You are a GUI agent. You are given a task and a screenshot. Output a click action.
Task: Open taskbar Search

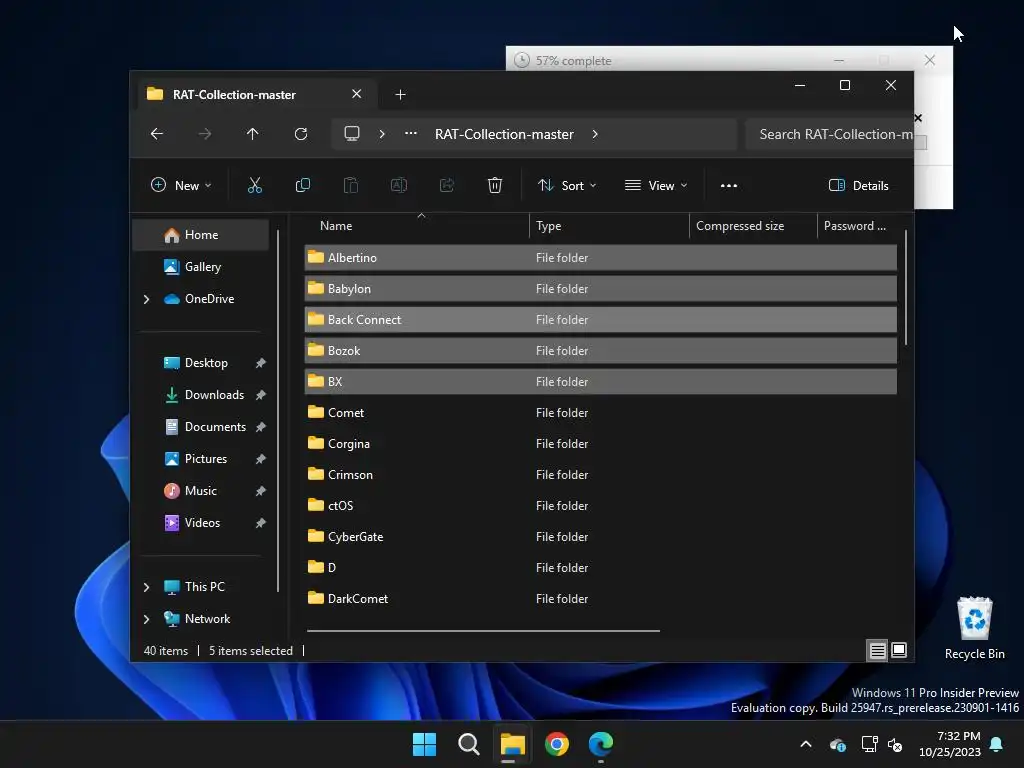pyautogui.click(x=468, y=744)
